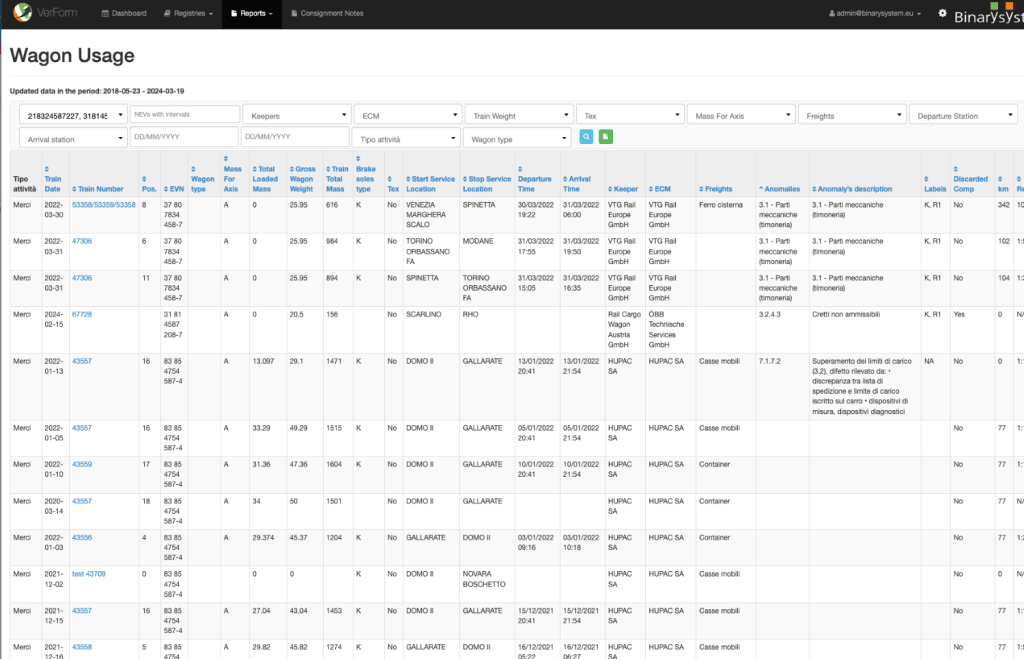Click the green export file button

[x=606, y=137]
